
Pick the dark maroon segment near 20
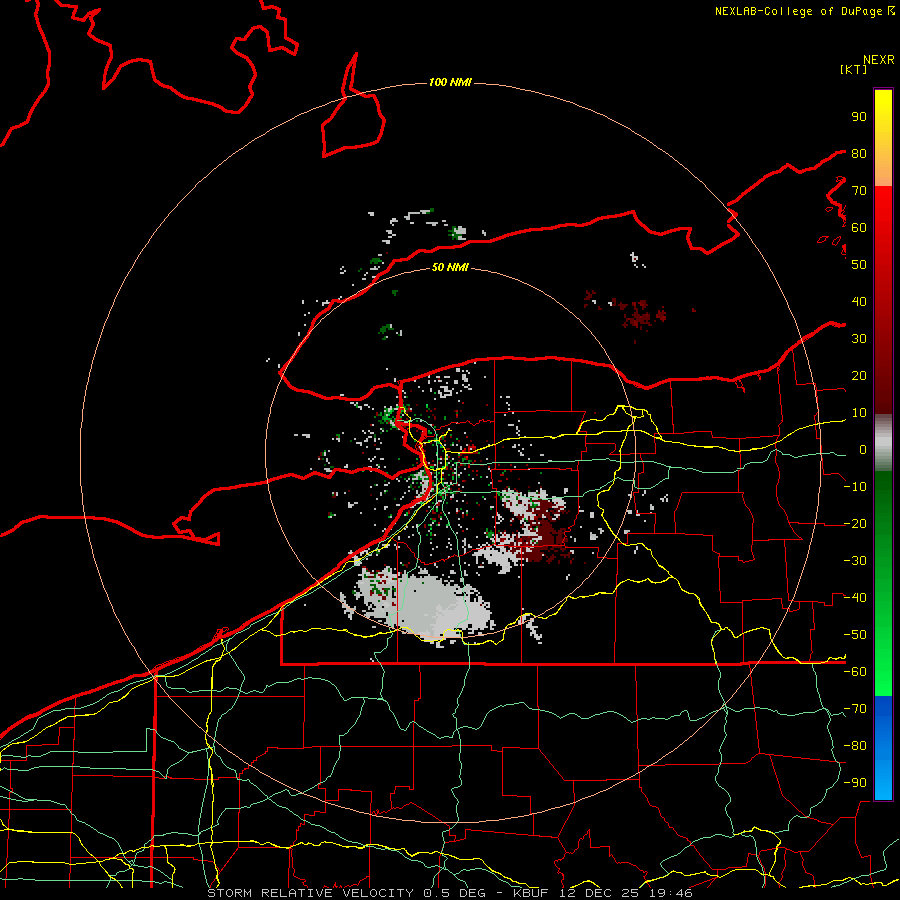click(883, 379)
